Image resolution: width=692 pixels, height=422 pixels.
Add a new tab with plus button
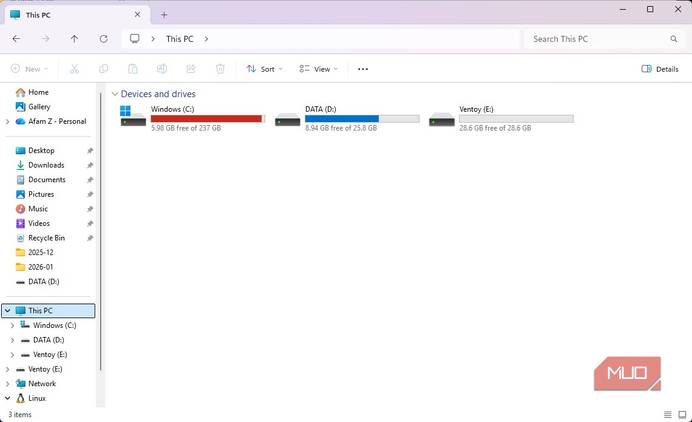coord(164,15)
